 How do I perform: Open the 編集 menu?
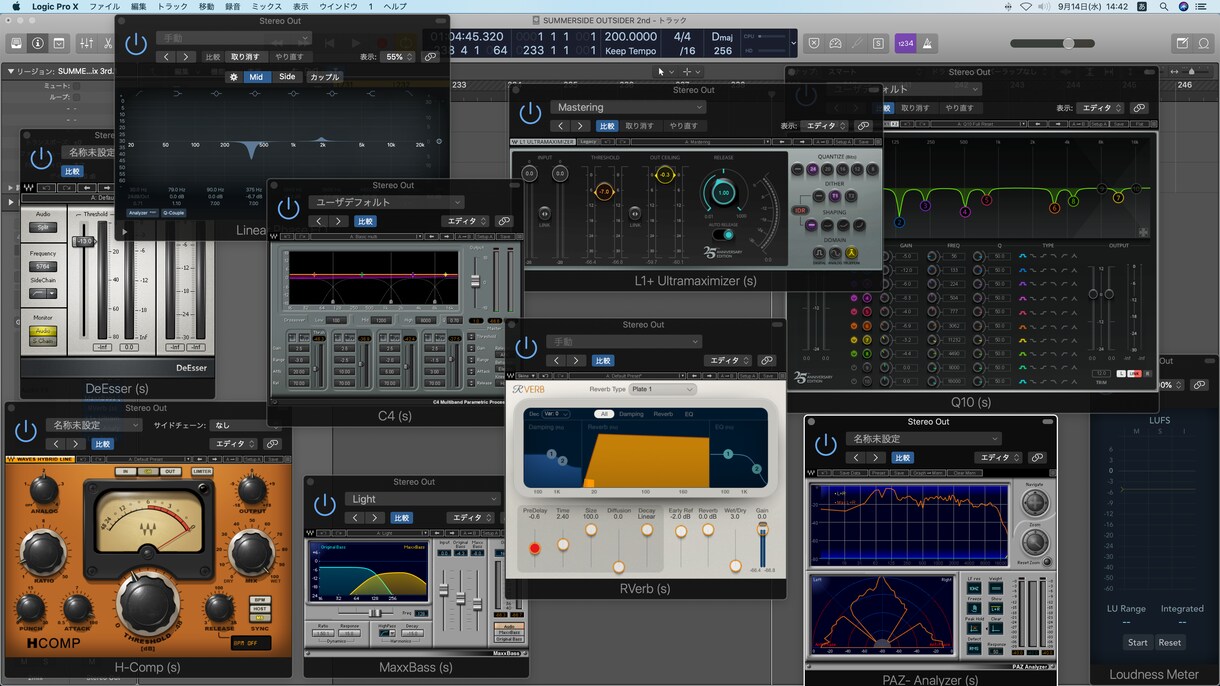tap(138, 6)
